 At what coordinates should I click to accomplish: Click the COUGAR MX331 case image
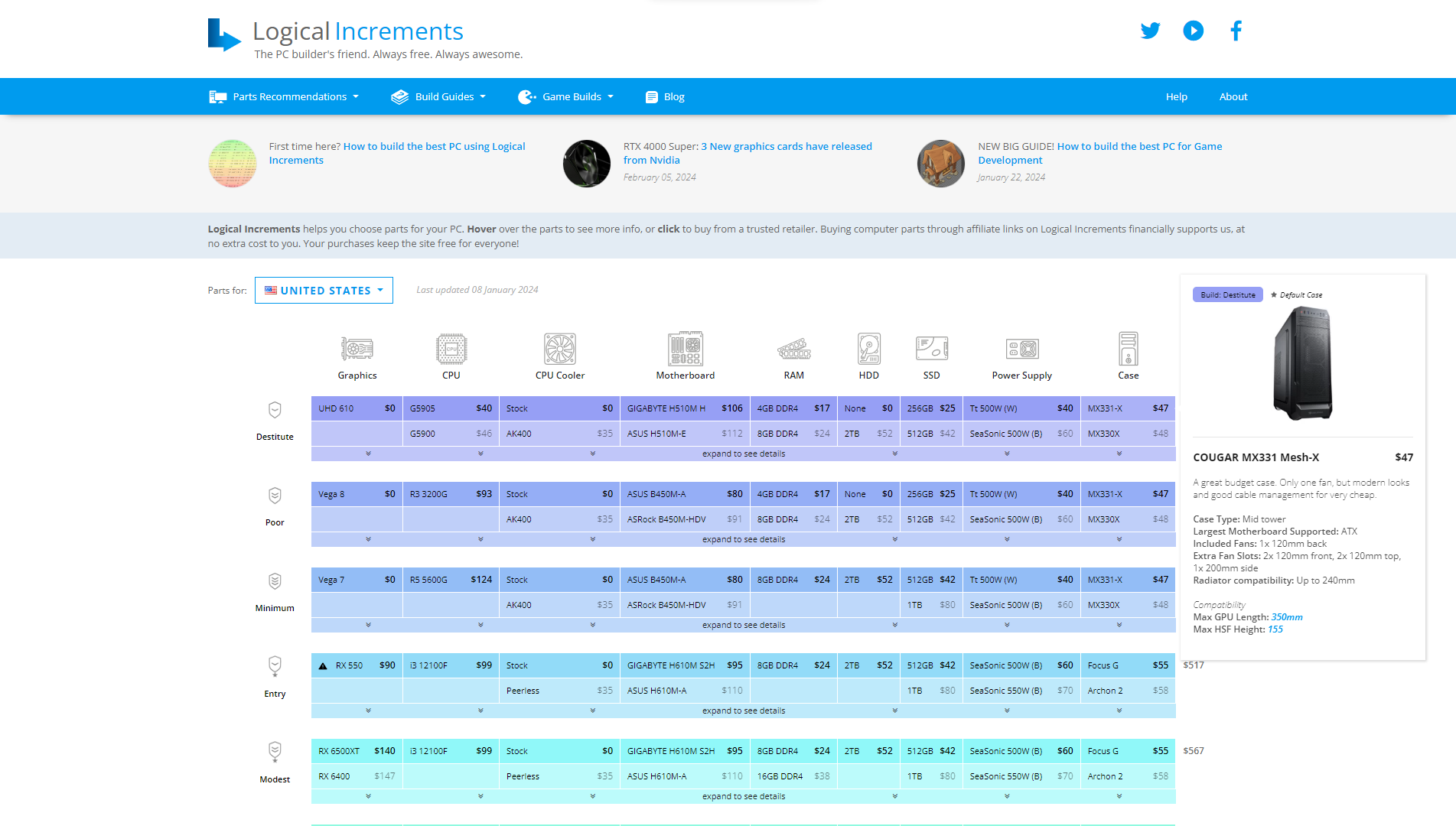pyautogui.click(x=1302, y=363)
